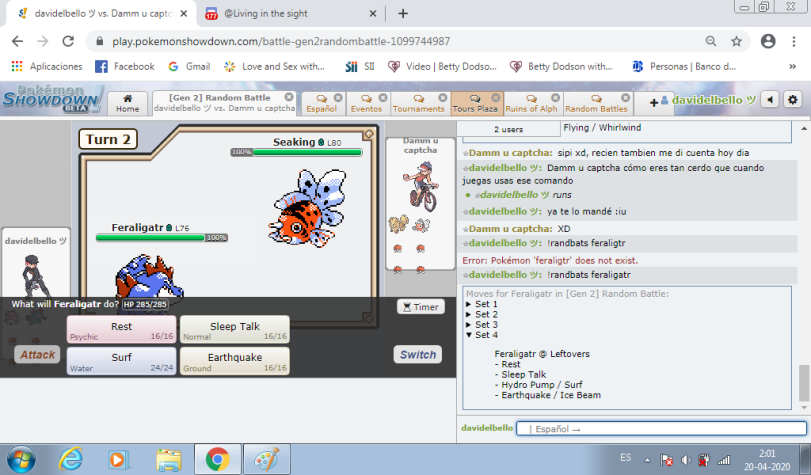Image resolution: width=811 pixels, height=475 pixels.
Task: Close the Ruins of Alph room tab
Action: [x=555, y=97]
